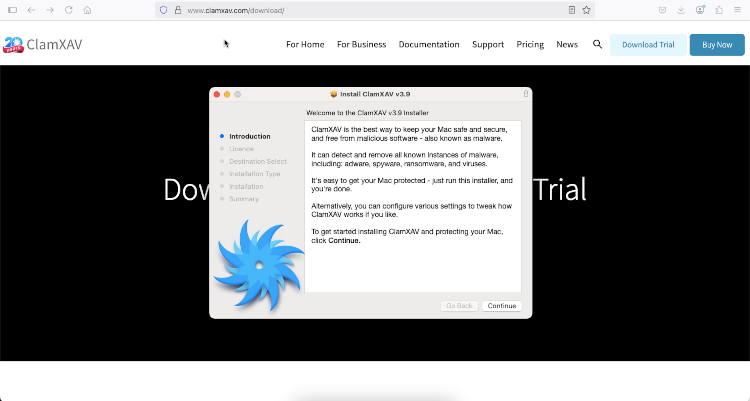Bookmark this page with the star
Viewport: 750px width, 401px height.
586,10
